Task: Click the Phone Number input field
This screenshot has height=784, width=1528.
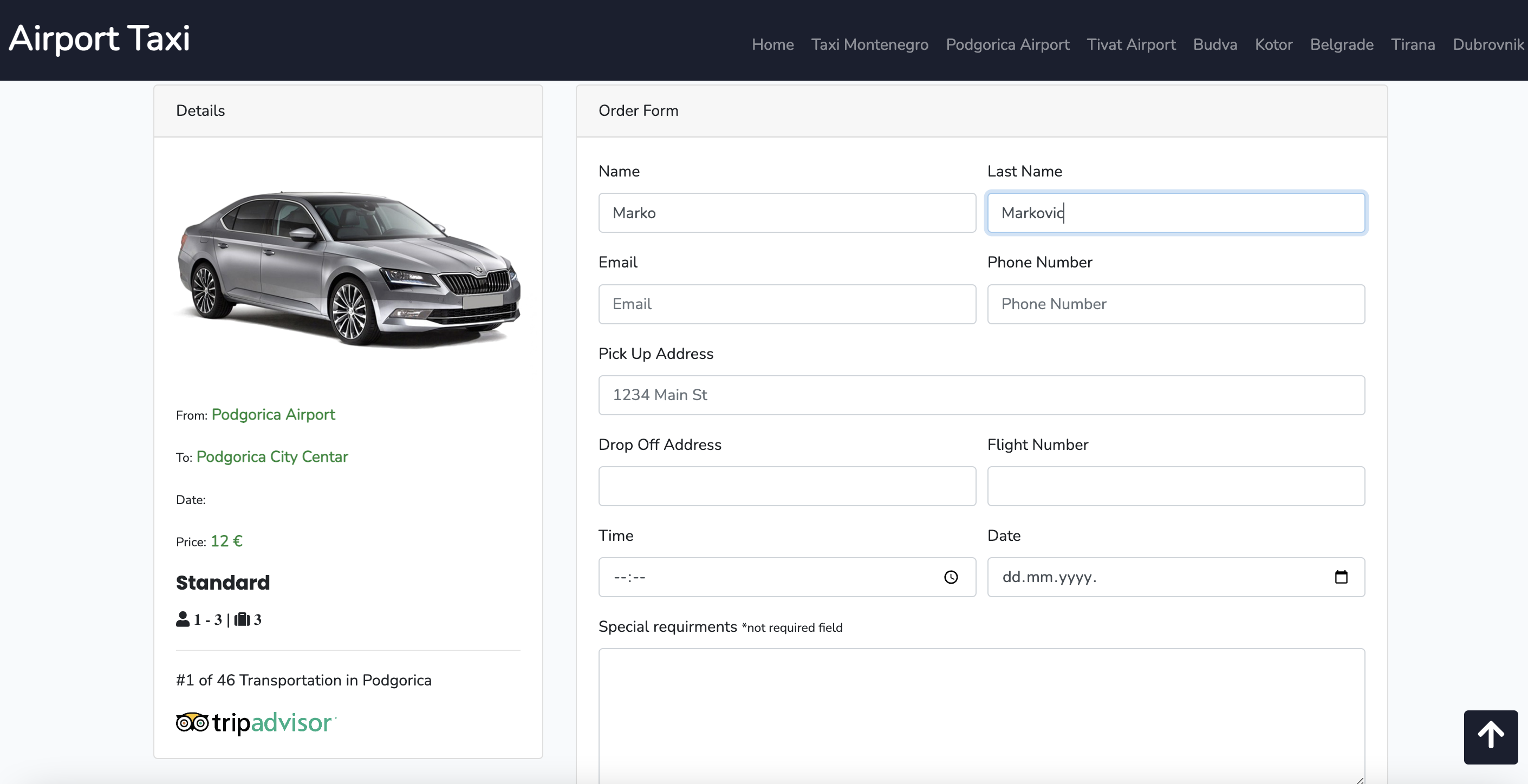Action: (x=1176, y=303)
